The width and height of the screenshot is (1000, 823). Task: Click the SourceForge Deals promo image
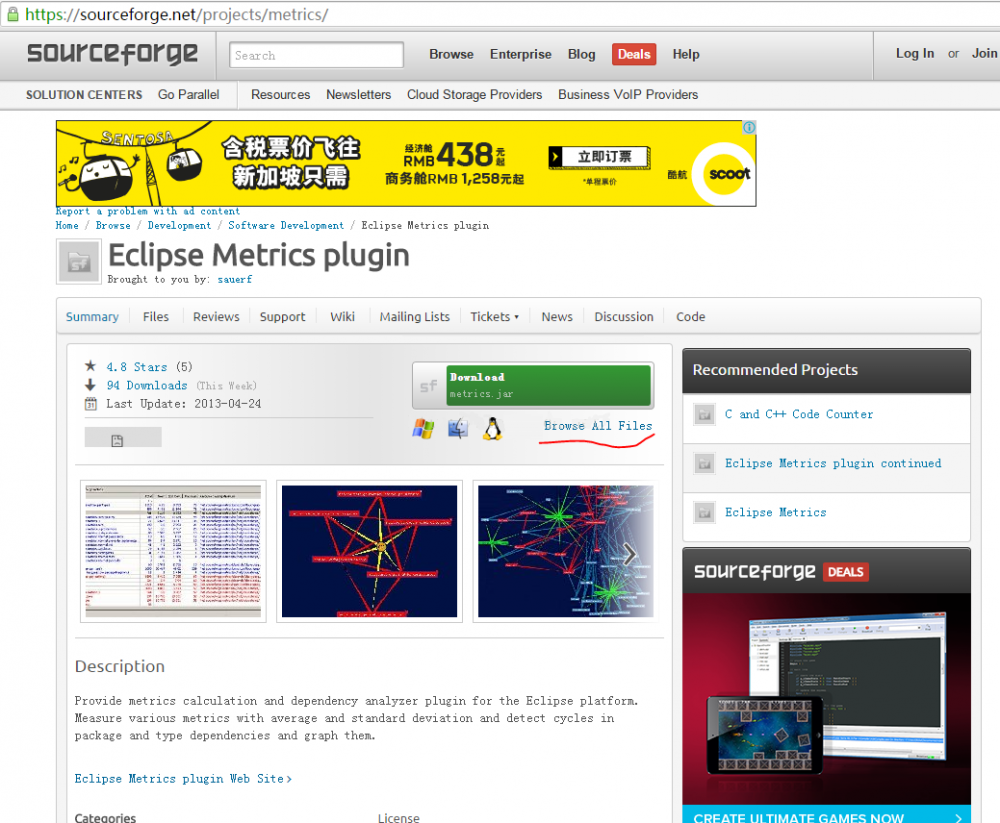click(x=827, y=699)
